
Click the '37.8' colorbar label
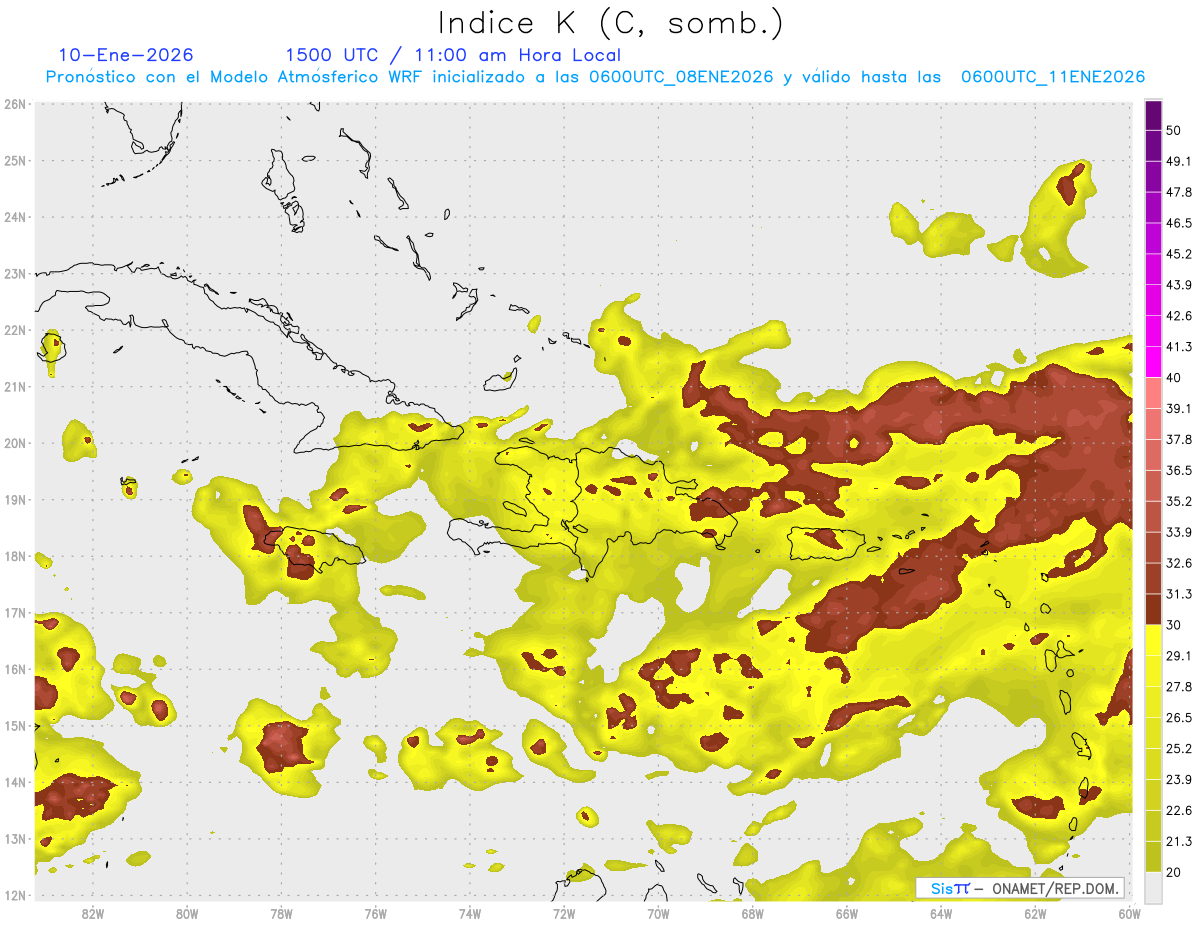tap(1179, 439)
